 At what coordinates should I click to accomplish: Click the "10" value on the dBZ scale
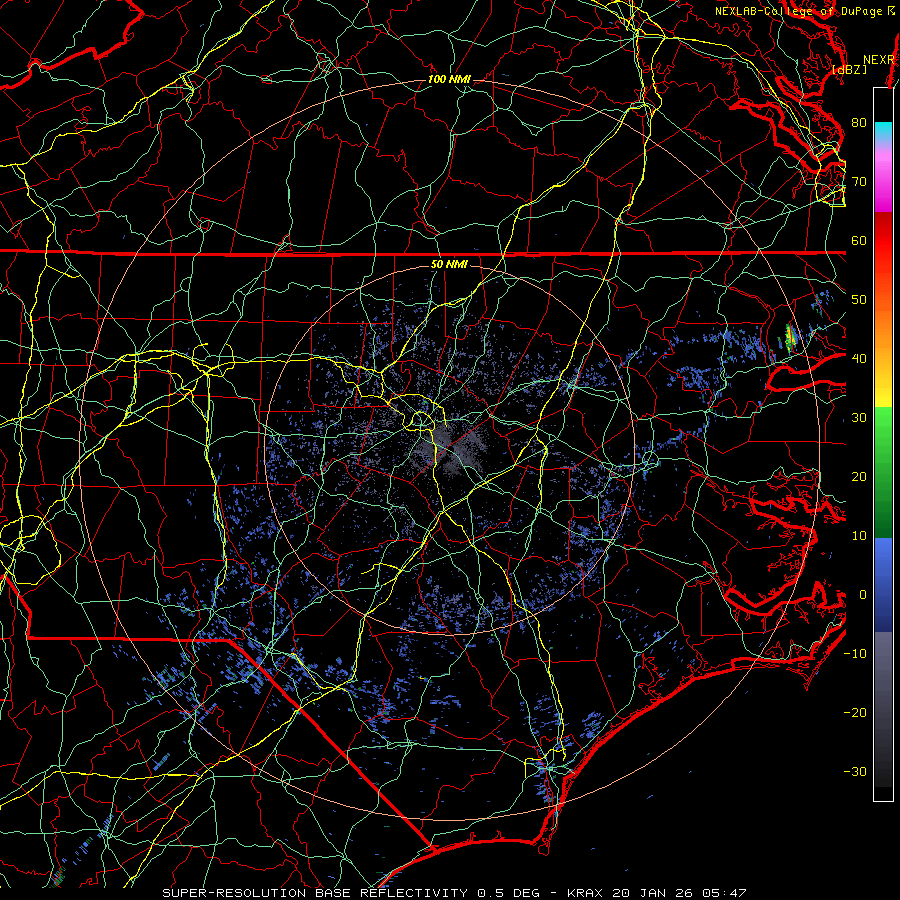859,536
